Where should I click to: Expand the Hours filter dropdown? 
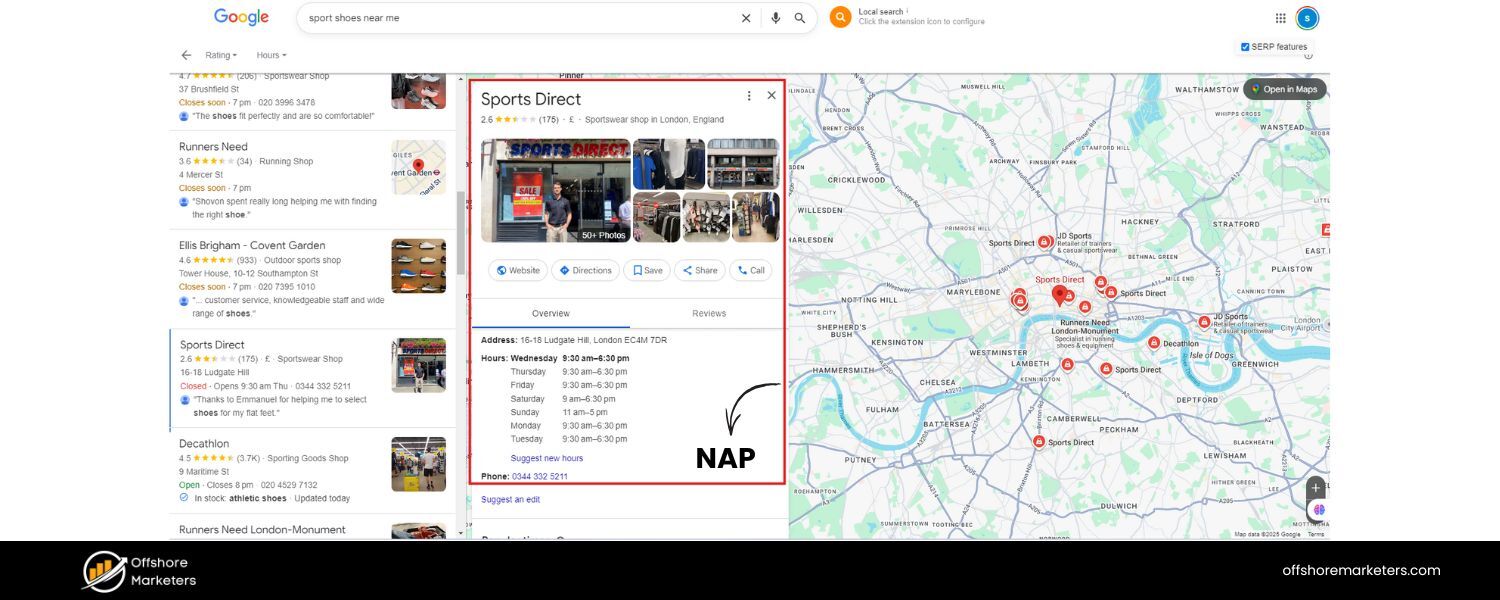click(271, 55)
